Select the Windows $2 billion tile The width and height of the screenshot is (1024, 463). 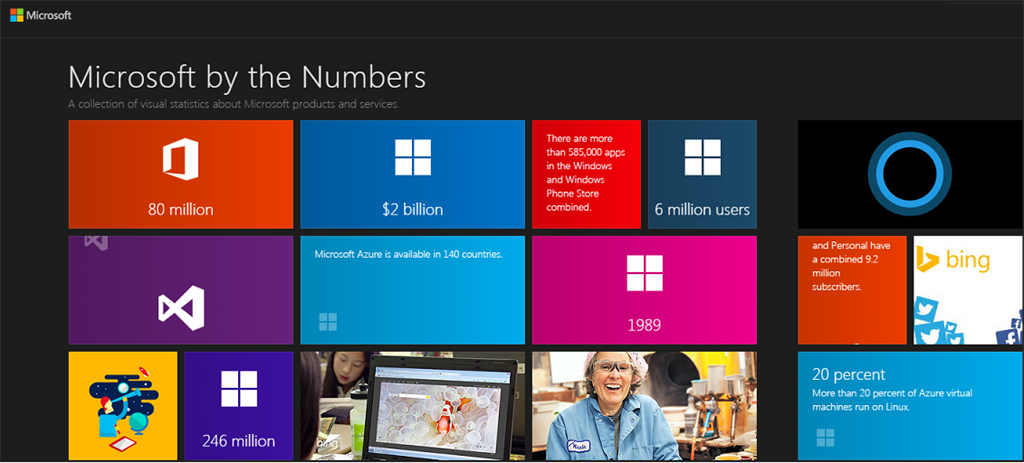point(413,174)
